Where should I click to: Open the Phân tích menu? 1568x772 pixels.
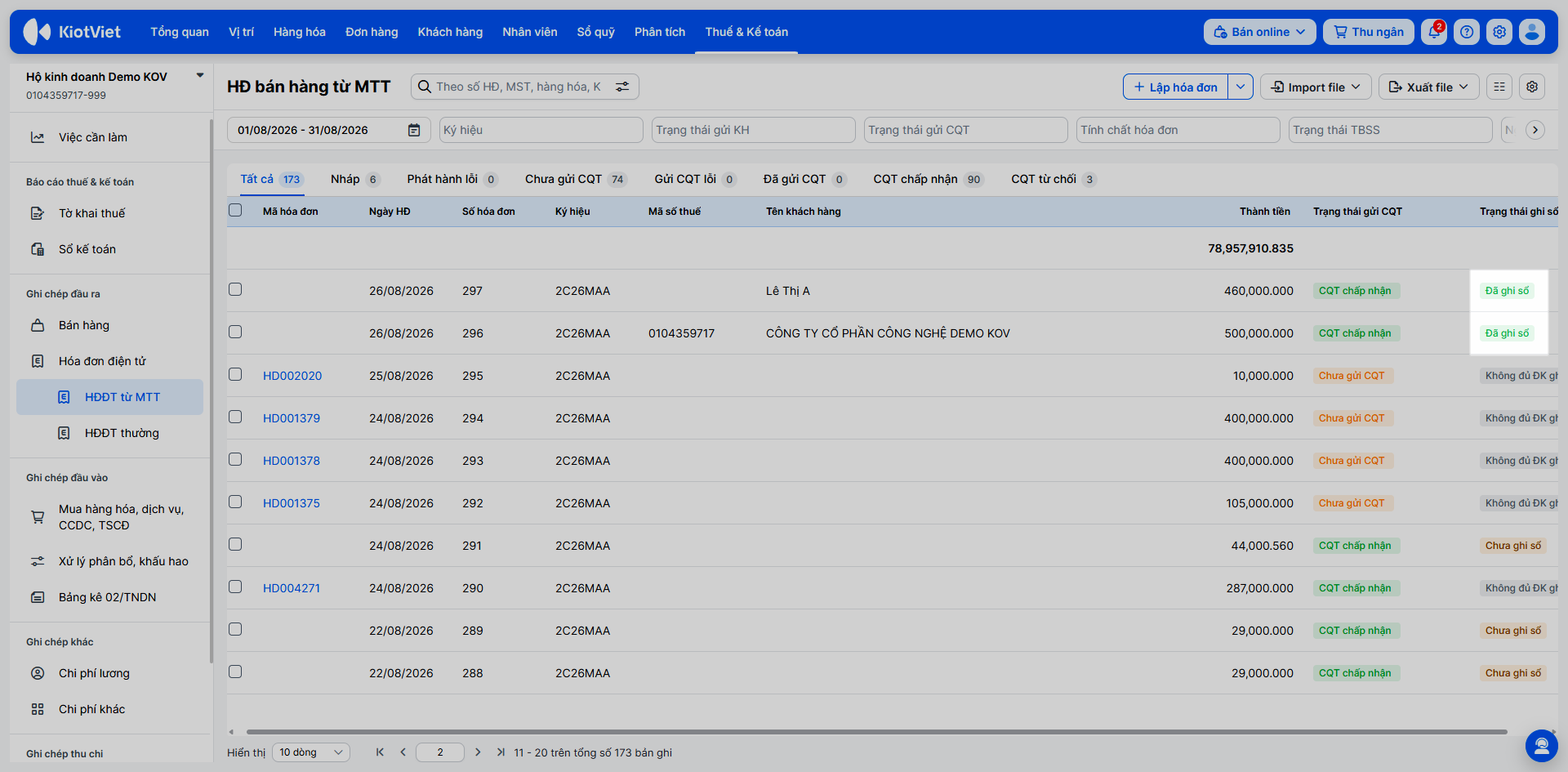click(660, 32)
